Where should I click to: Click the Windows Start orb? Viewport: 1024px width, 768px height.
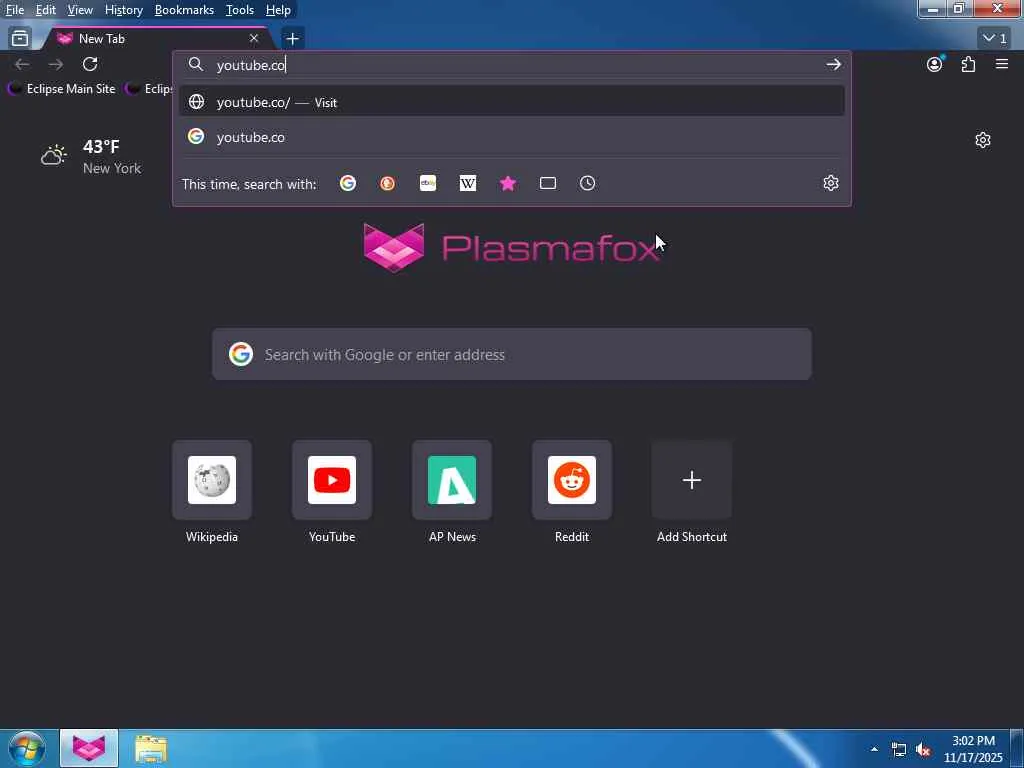coord(27,748)
